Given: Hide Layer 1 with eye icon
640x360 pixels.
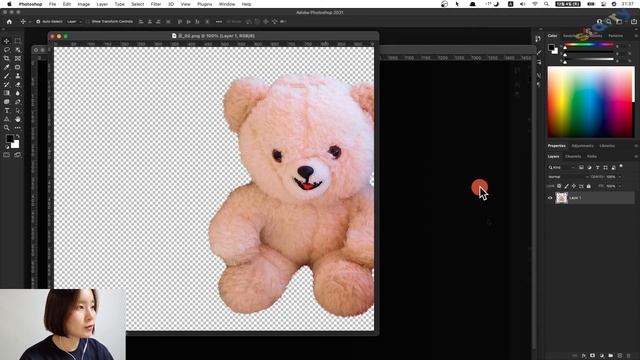Looking at the screenshot, I should point(550,198).
